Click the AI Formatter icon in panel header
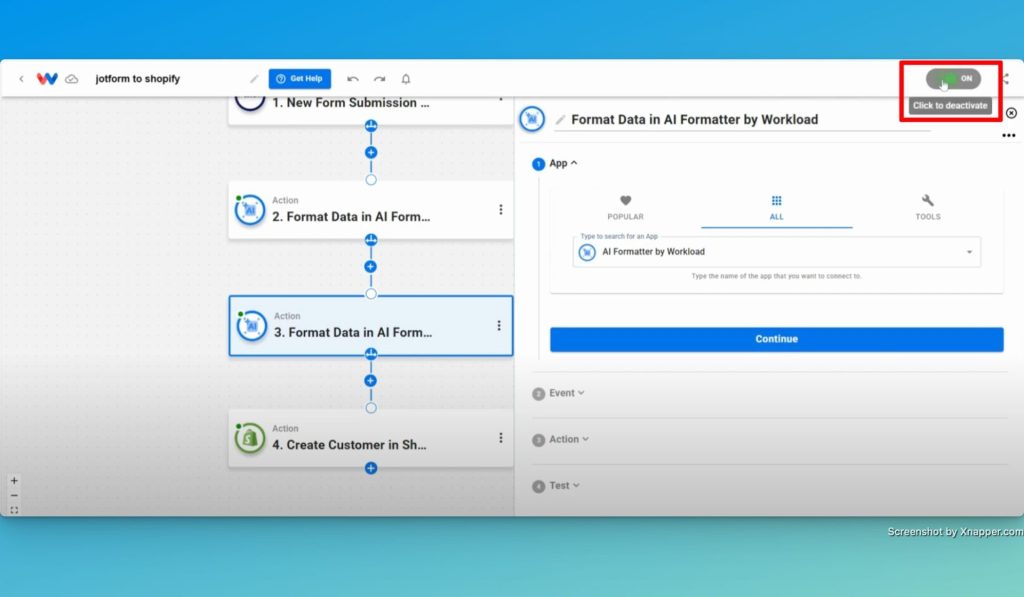This screenshot has width=1024, height=597. point(532,119)
